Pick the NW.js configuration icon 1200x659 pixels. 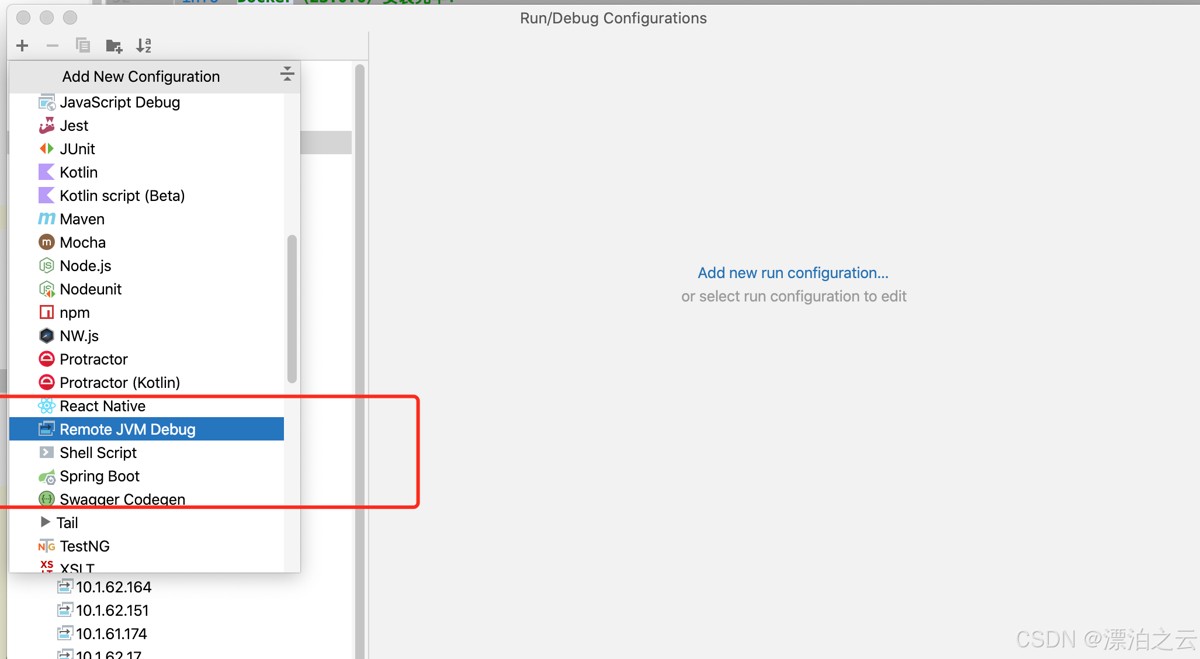[46, 336]
